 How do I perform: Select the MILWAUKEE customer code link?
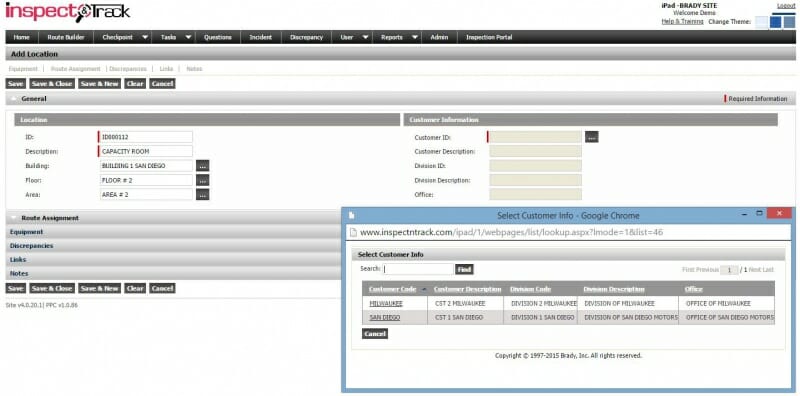click(x=386, y=303)
